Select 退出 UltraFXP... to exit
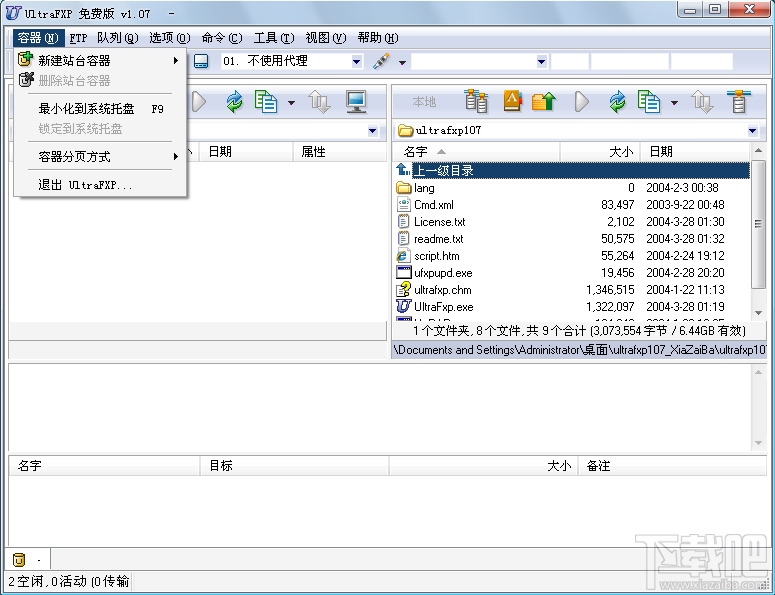The image size is (775, 595). tap(100, 185)
